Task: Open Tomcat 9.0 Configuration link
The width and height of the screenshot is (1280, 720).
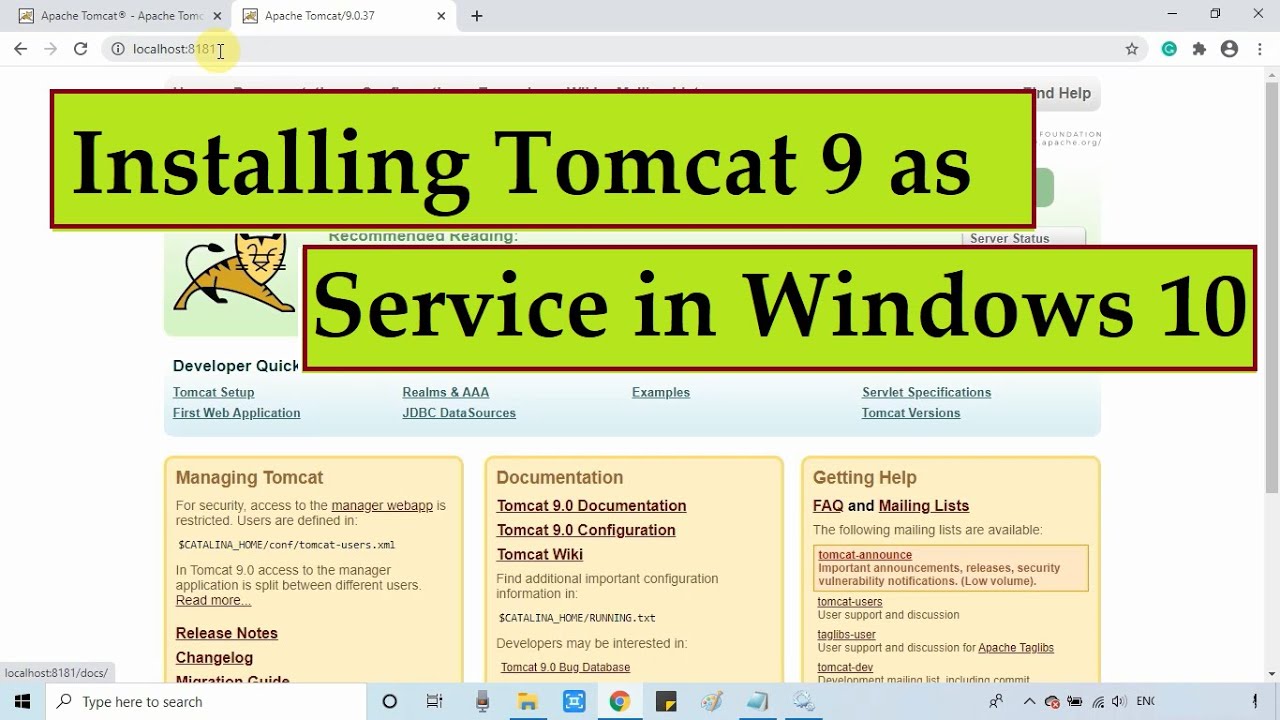Action: (586, 530)
